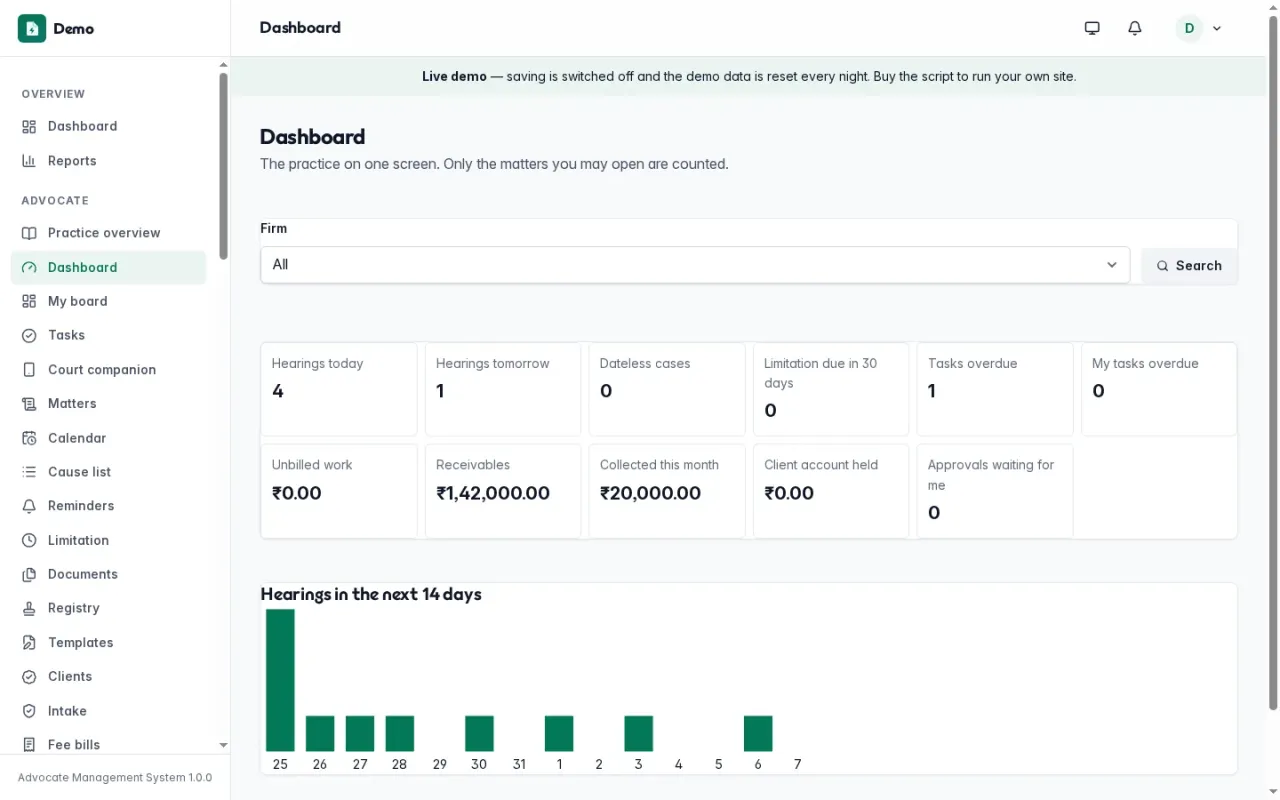1280x800 pixels.
Task: Click the Limitation clock icon
Action: 29,540
